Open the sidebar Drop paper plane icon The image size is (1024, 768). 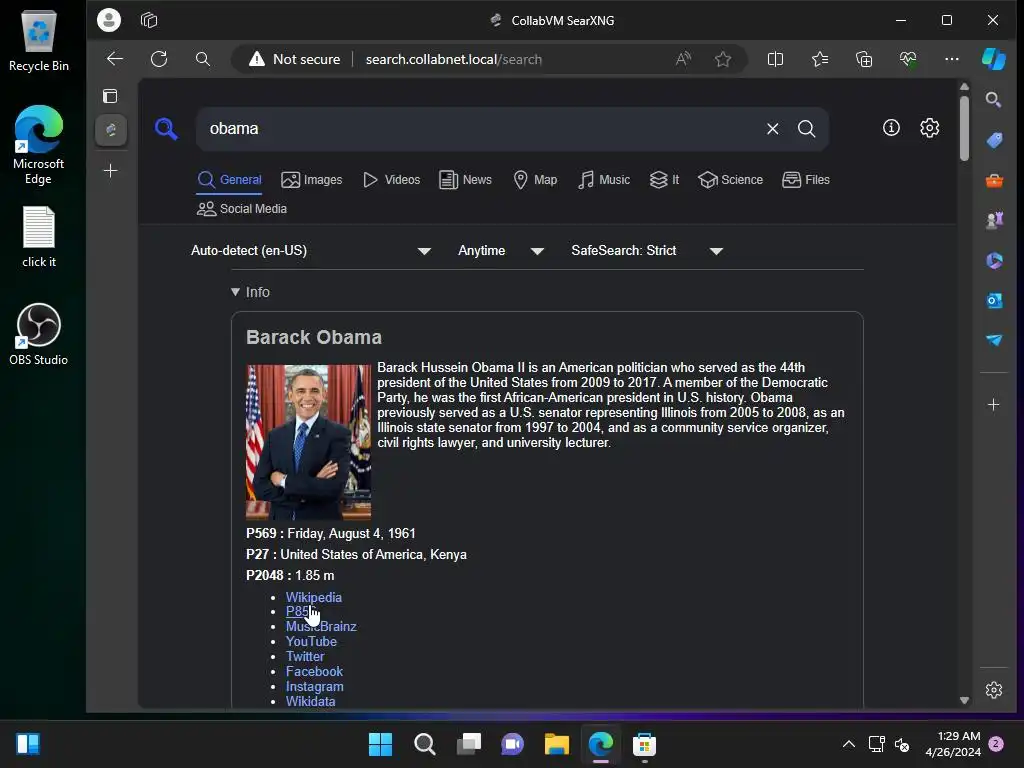click(x=994, y=340)
